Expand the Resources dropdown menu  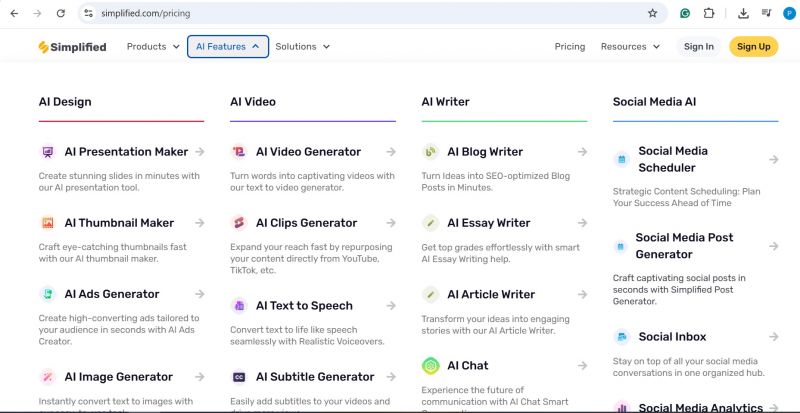point(630,46)
